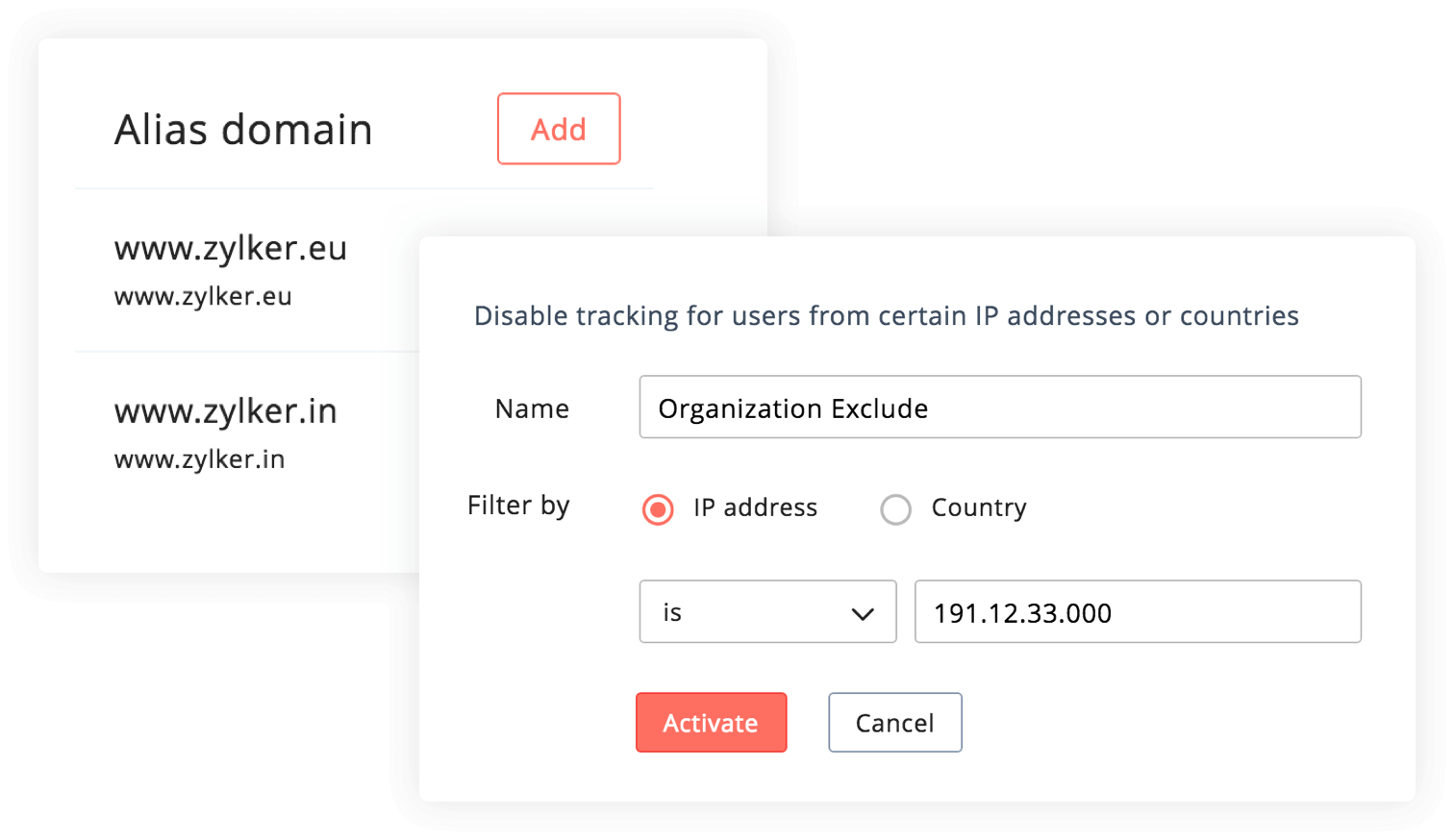The width and height of the screenshot is (1454, 840).
Task: Click the 'Disable tracking for users' description text
Action: click(886, 316)
